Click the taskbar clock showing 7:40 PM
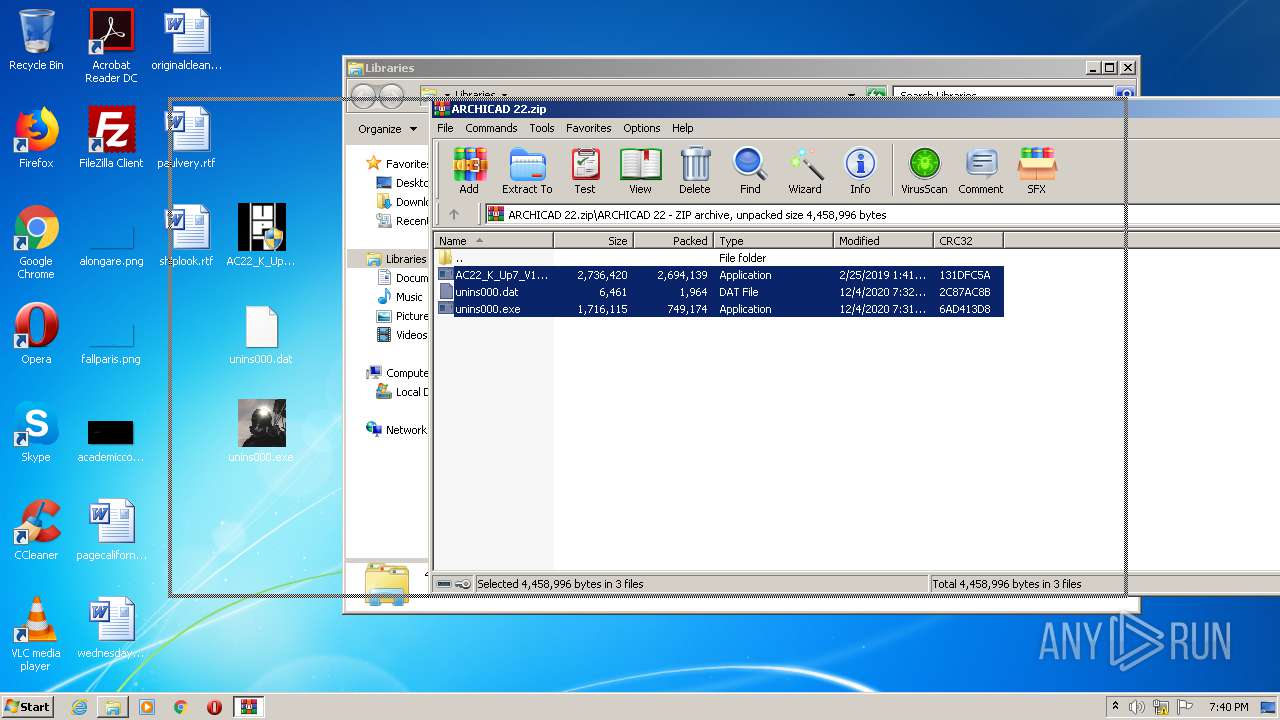This screenshot has height=720, width=1280. pyautogui.click(x=1228, y=707)
